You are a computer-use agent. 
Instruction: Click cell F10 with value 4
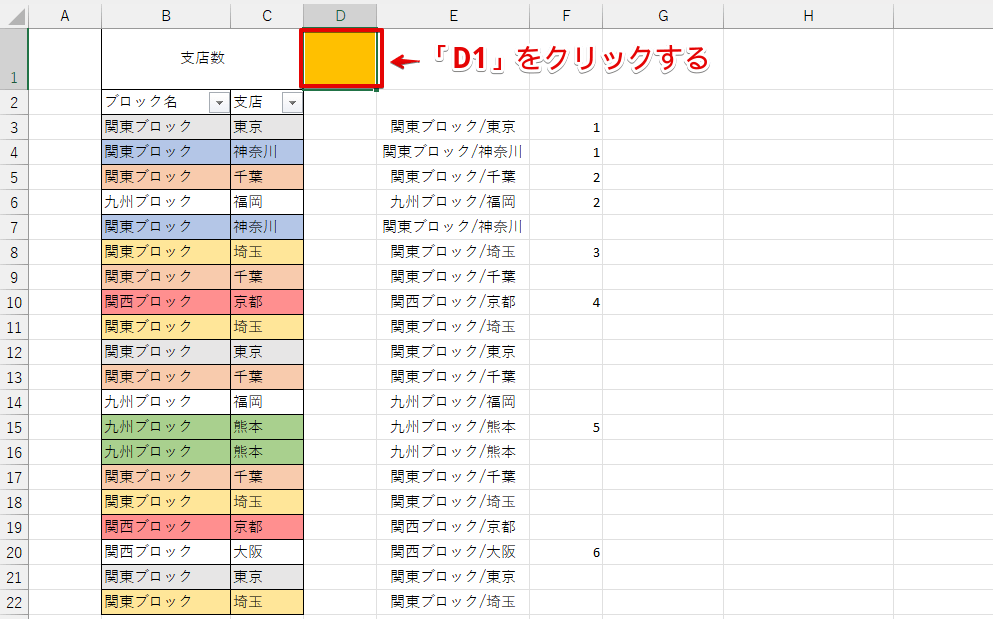pos(566,302)
